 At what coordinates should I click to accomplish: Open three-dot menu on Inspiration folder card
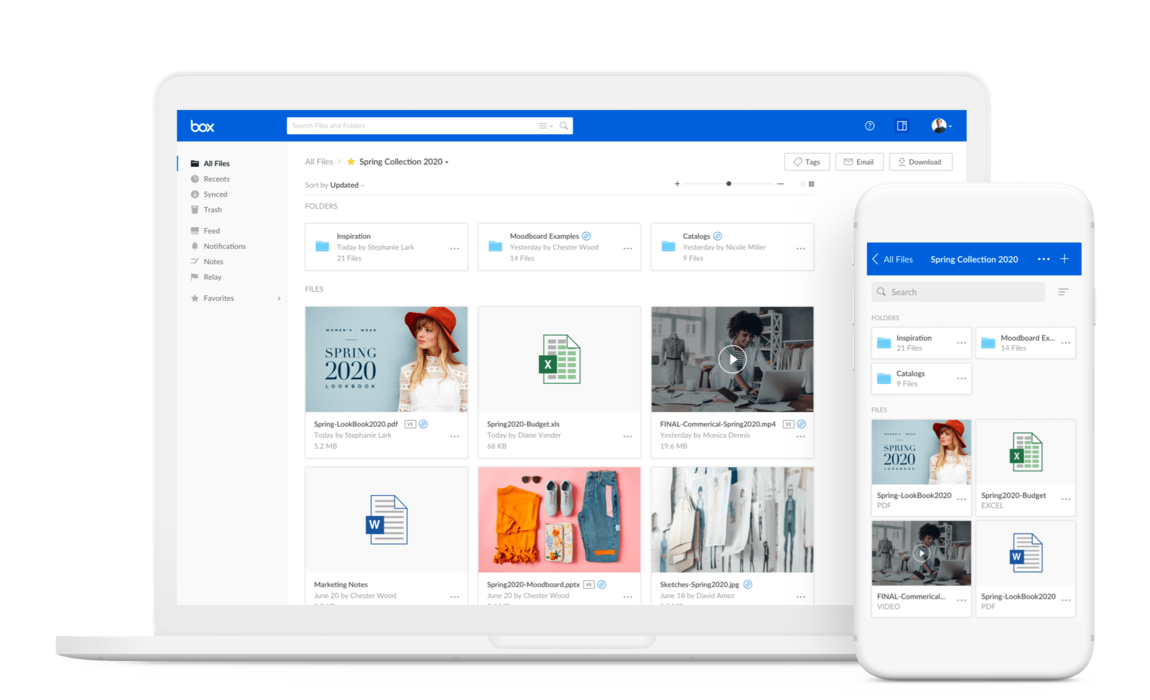click(454, 248)
